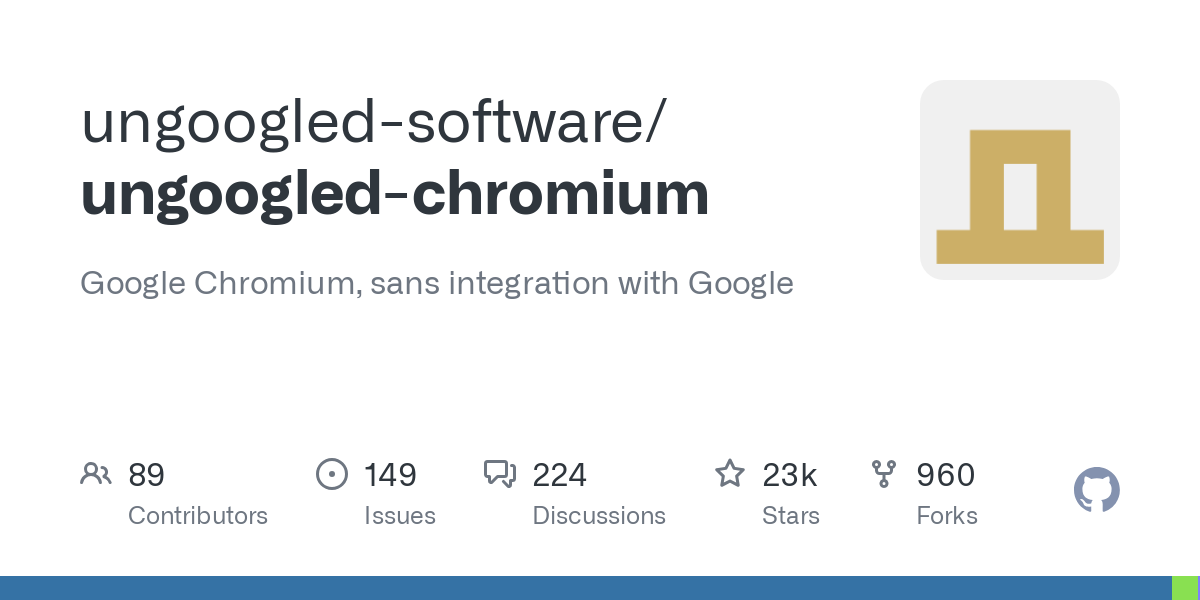Click the 149 issues count
Image resolution: width=1200 pixels, height=600 pixels.
(x=390, y=475)
